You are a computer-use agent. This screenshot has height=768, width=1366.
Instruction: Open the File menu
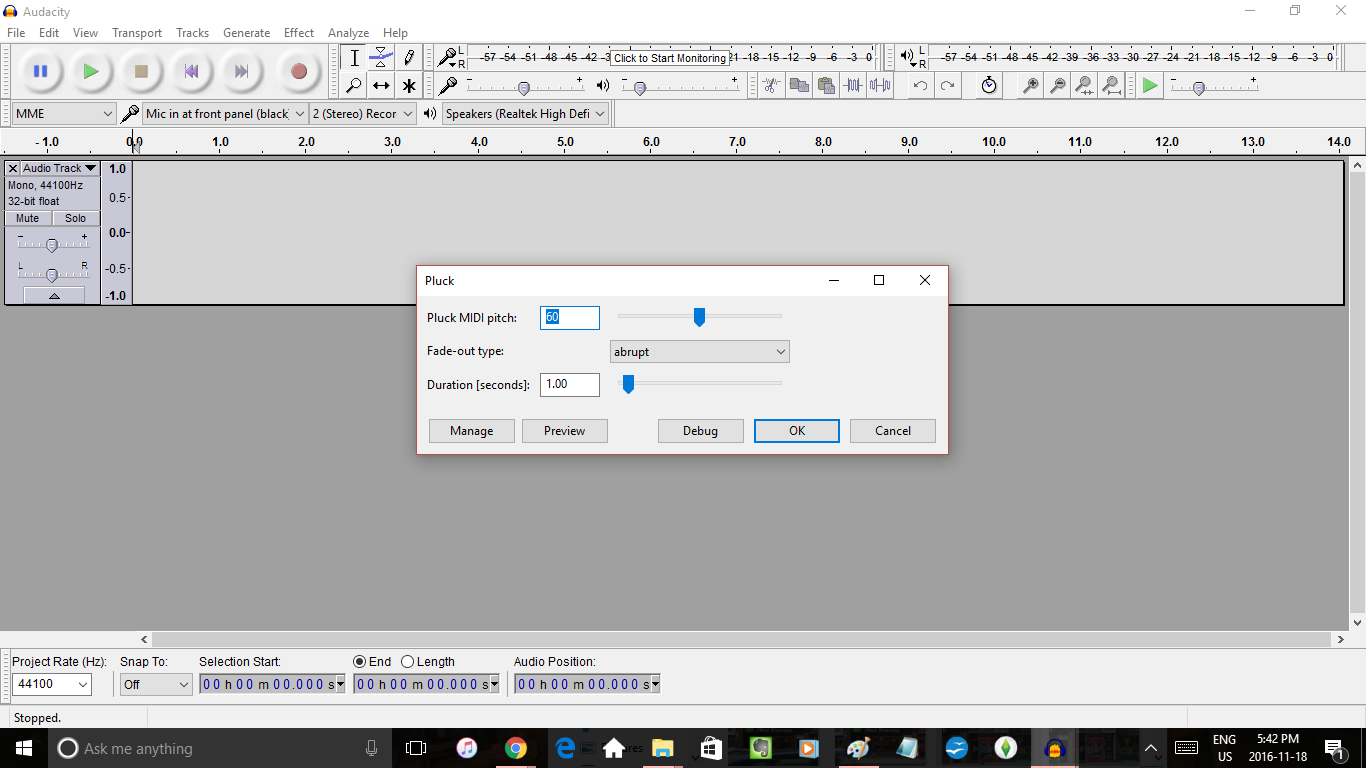(16, 33)
